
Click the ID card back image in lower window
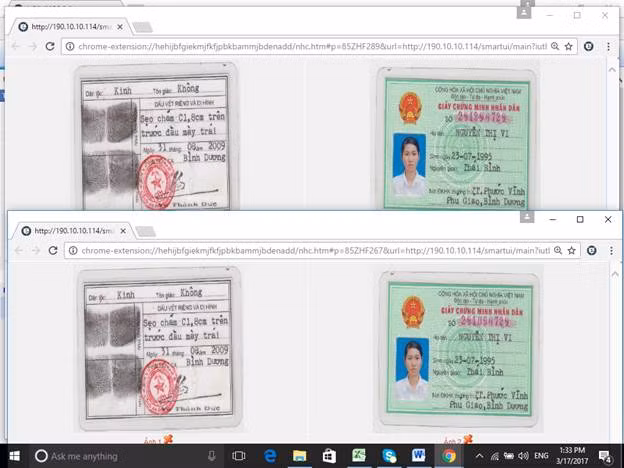click(x=160, y=349)
